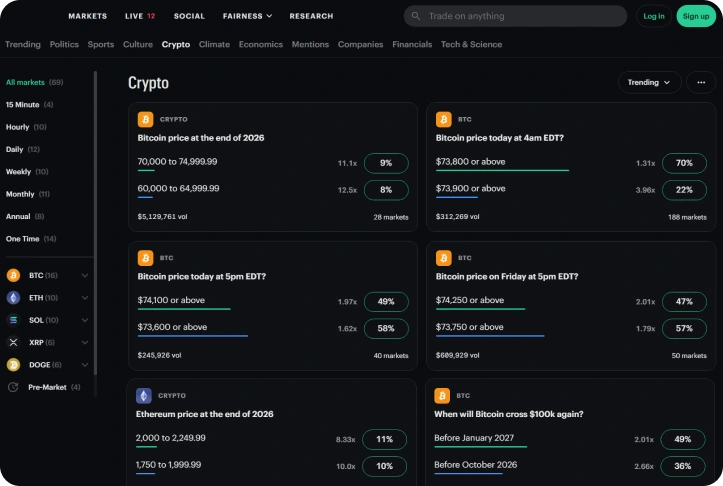The height and width of the screenshot is (486, 723).
Task: Click 9% button for 70,000 to 74,999.99
Action: [x=386, y=163]
